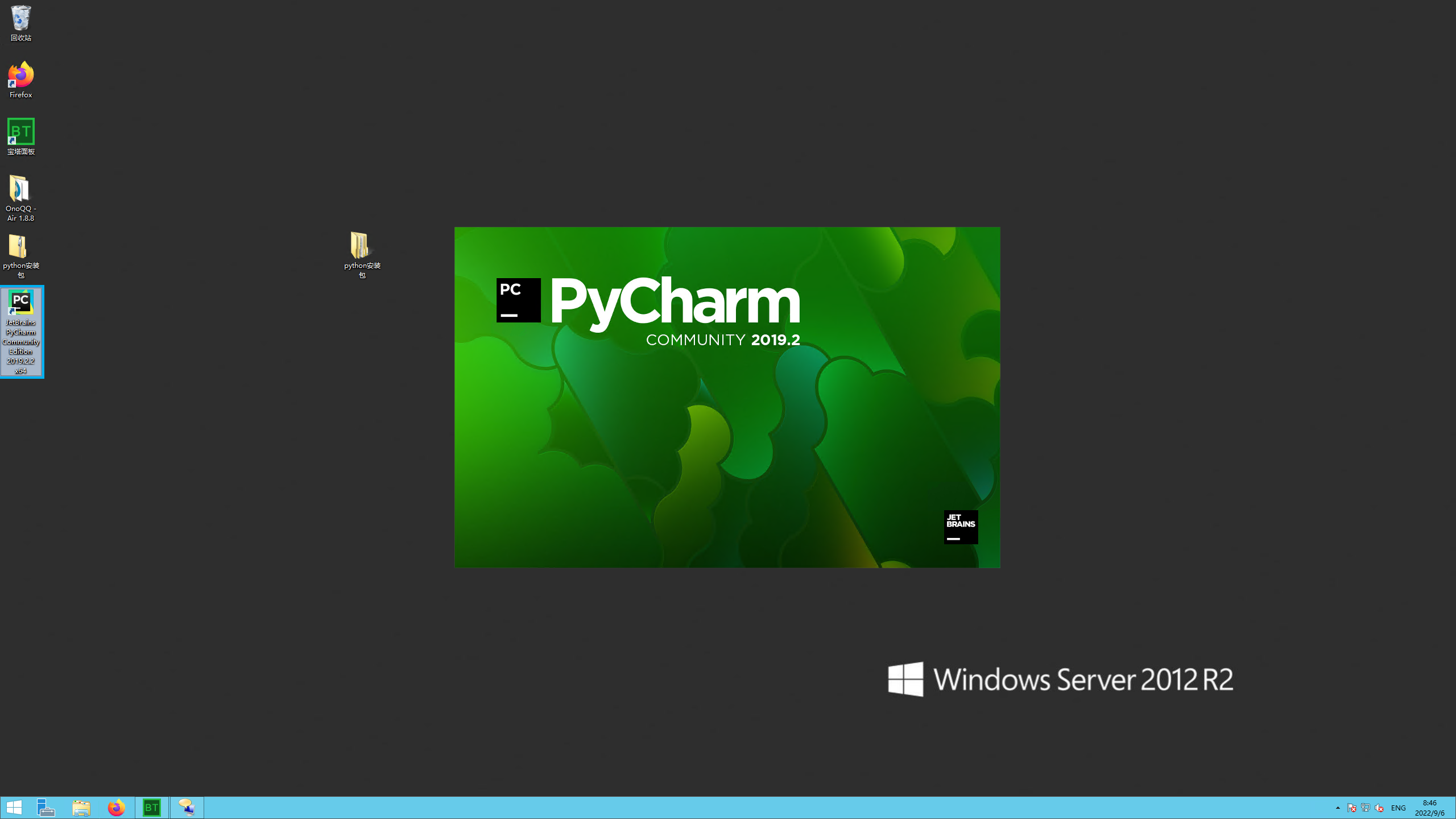Select the python安装包 folder below the OnoQQ icon
1456x819 pixels.
click(x=20, y=256)
